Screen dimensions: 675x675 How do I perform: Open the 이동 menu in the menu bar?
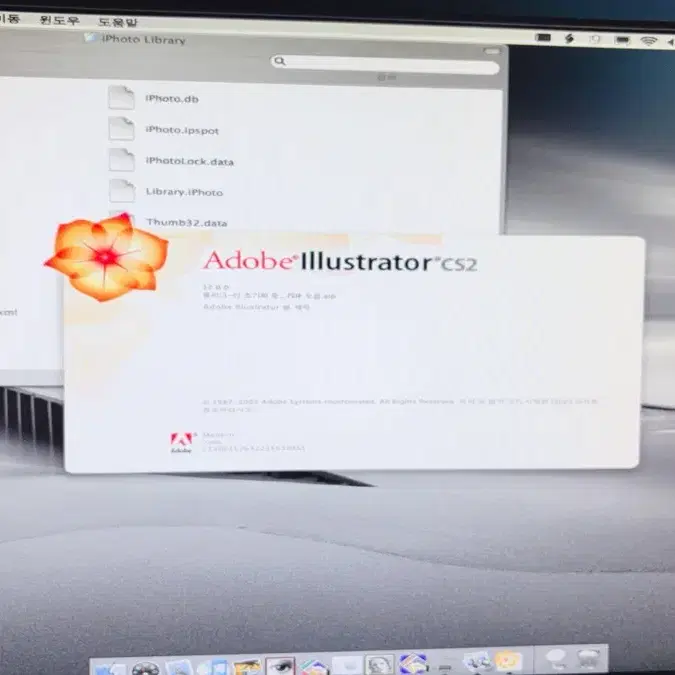[9, 18]
